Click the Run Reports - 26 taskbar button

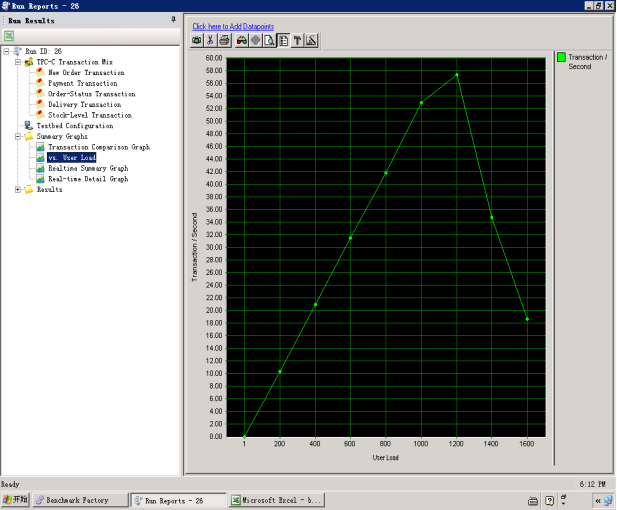coord(178,500)
